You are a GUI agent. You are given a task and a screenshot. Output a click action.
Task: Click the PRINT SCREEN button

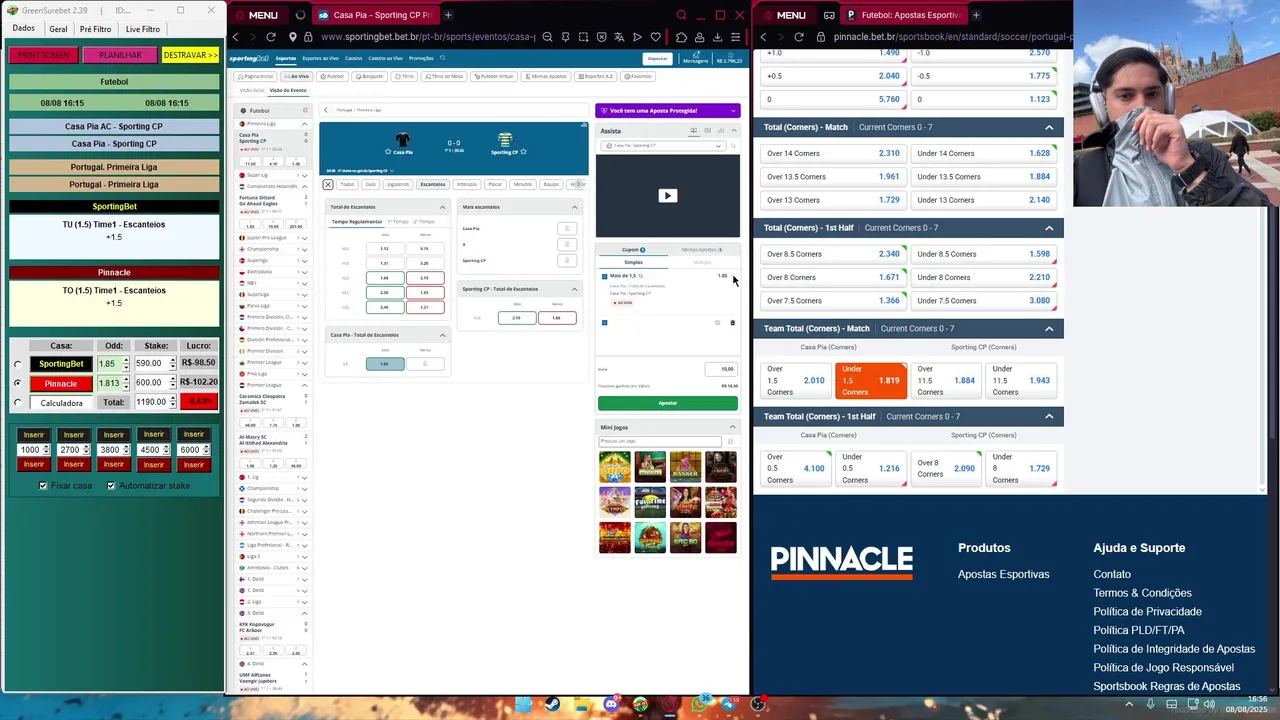pyautogui.click(x=43, y=55)
